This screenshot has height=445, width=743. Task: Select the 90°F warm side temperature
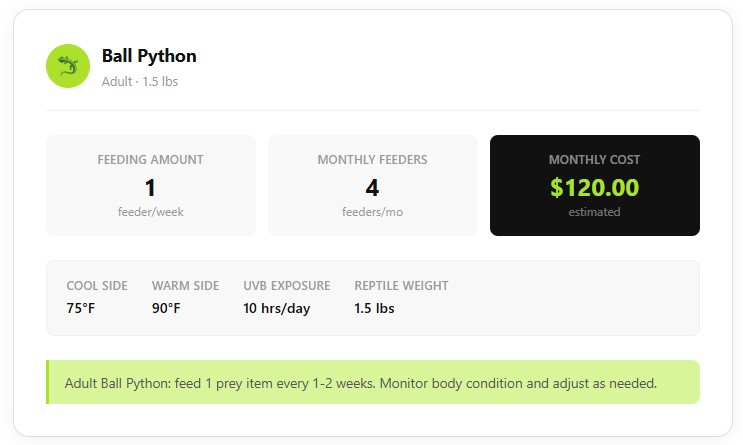point(166,308)
